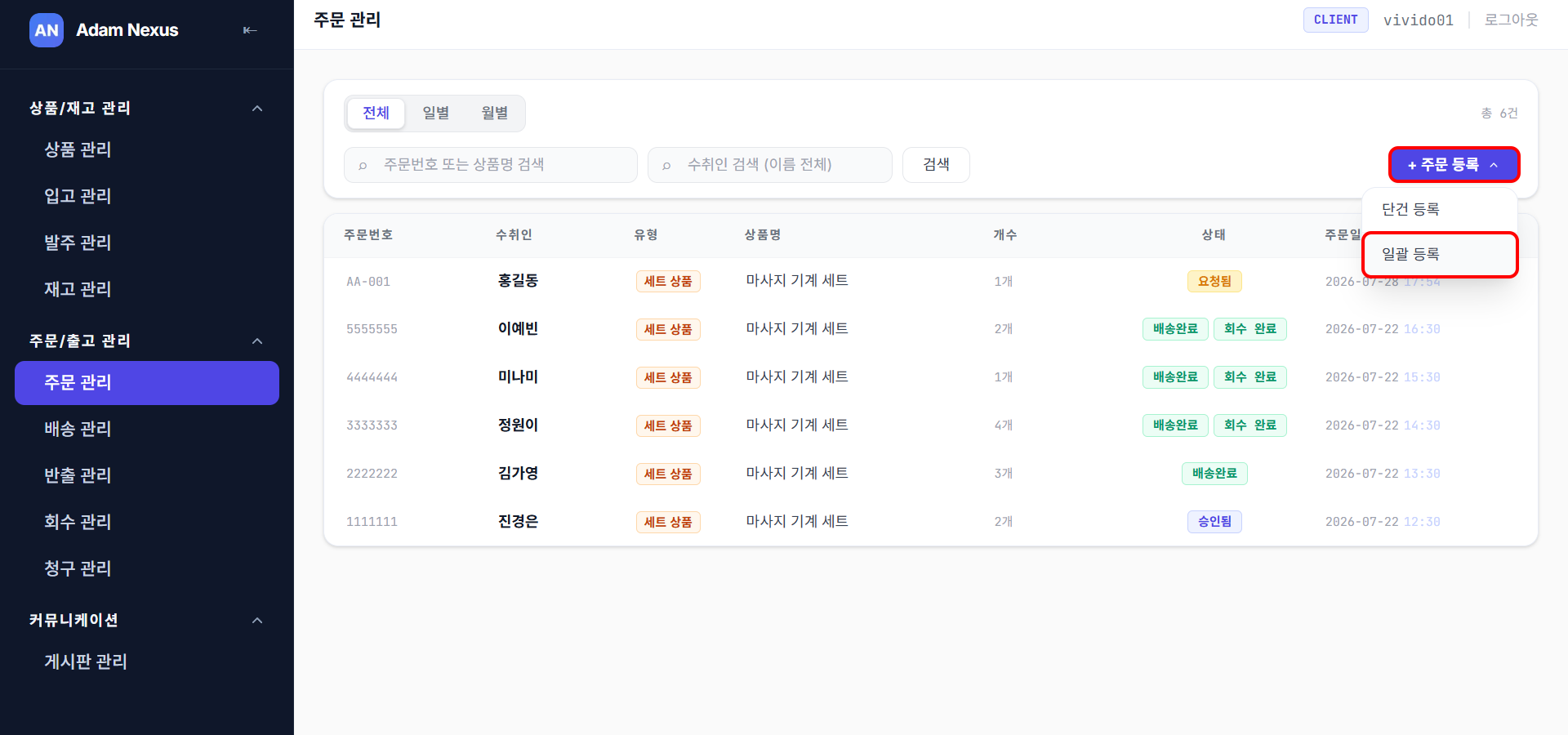Open 반출 관리 in the sidebar
1568x735 pixels.
[147, 475]
